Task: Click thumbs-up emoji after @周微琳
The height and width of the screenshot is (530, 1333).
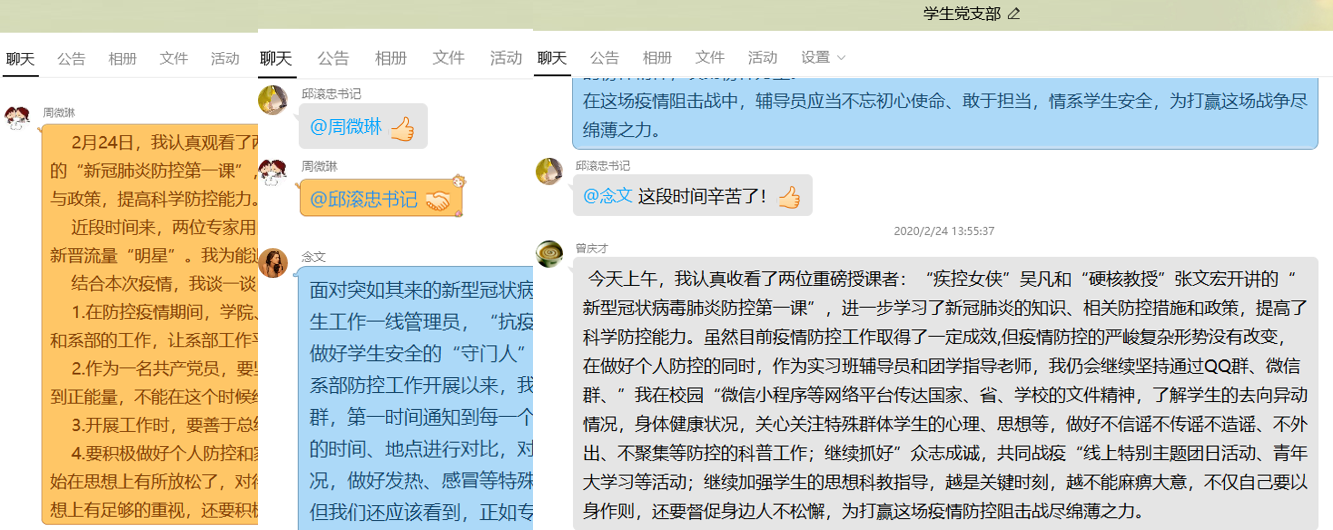Action: pos(402,128)
